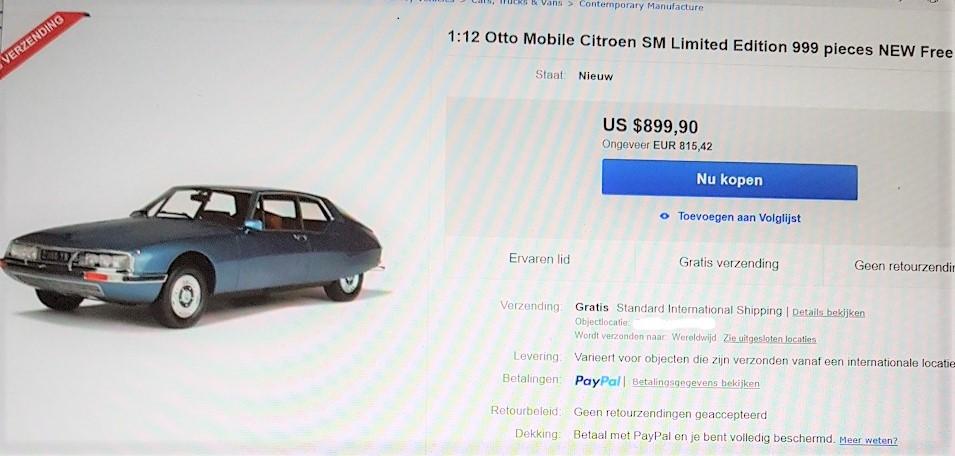Add listing via Toevoegen aan Volglijst link
The height and width of the screenshot is (456, 955).
click(x=739, y=217)
